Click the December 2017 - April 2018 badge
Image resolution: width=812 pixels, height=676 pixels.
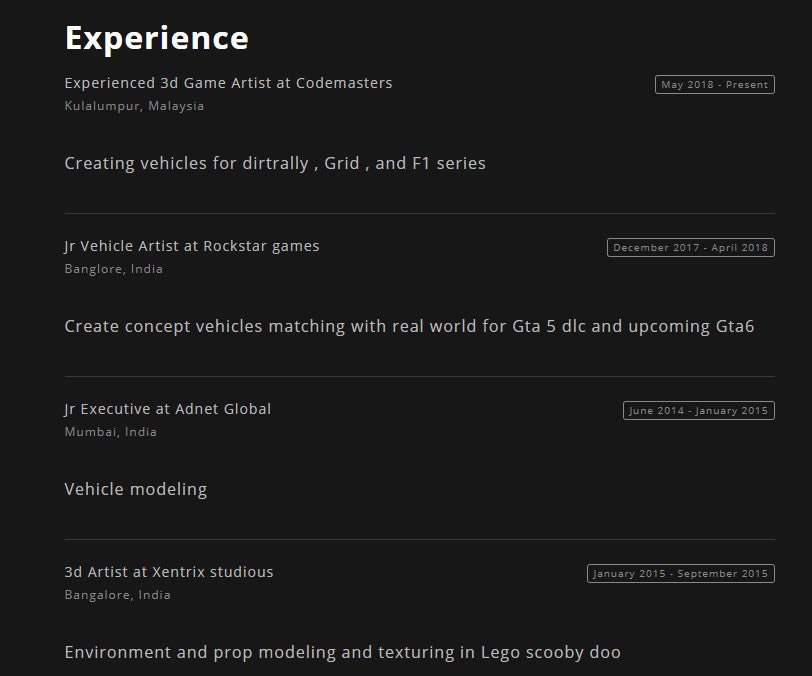[691, 248]
